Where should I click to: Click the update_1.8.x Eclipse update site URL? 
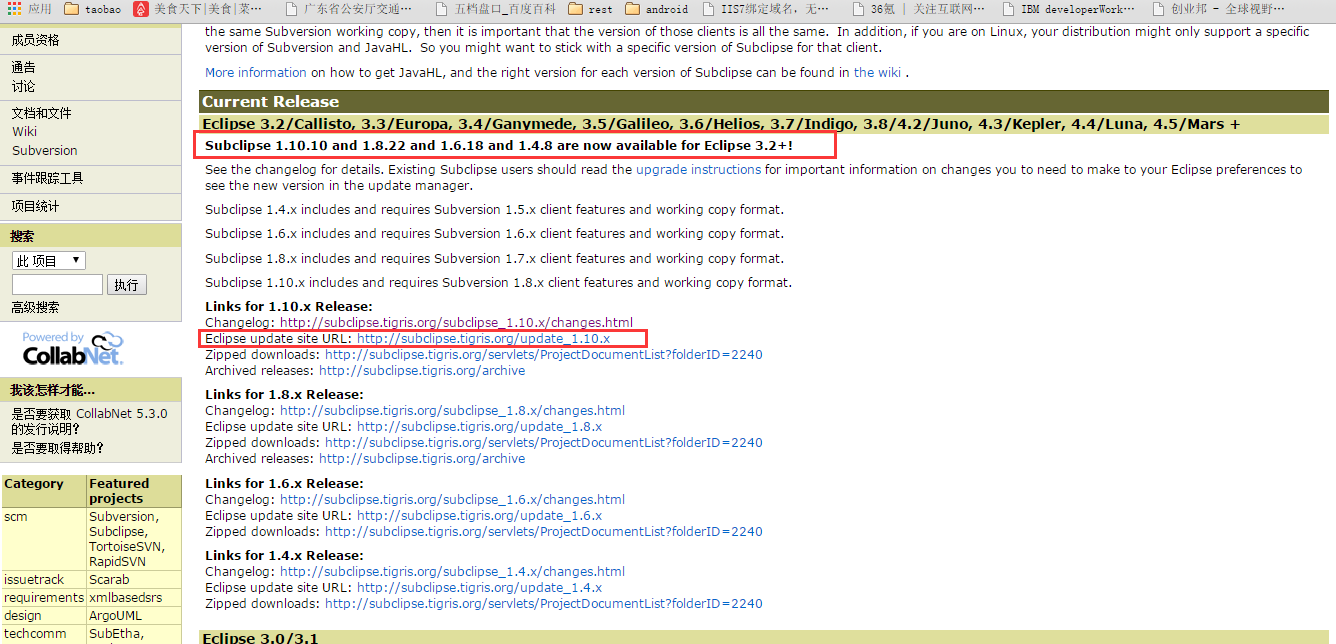(479, 426)
